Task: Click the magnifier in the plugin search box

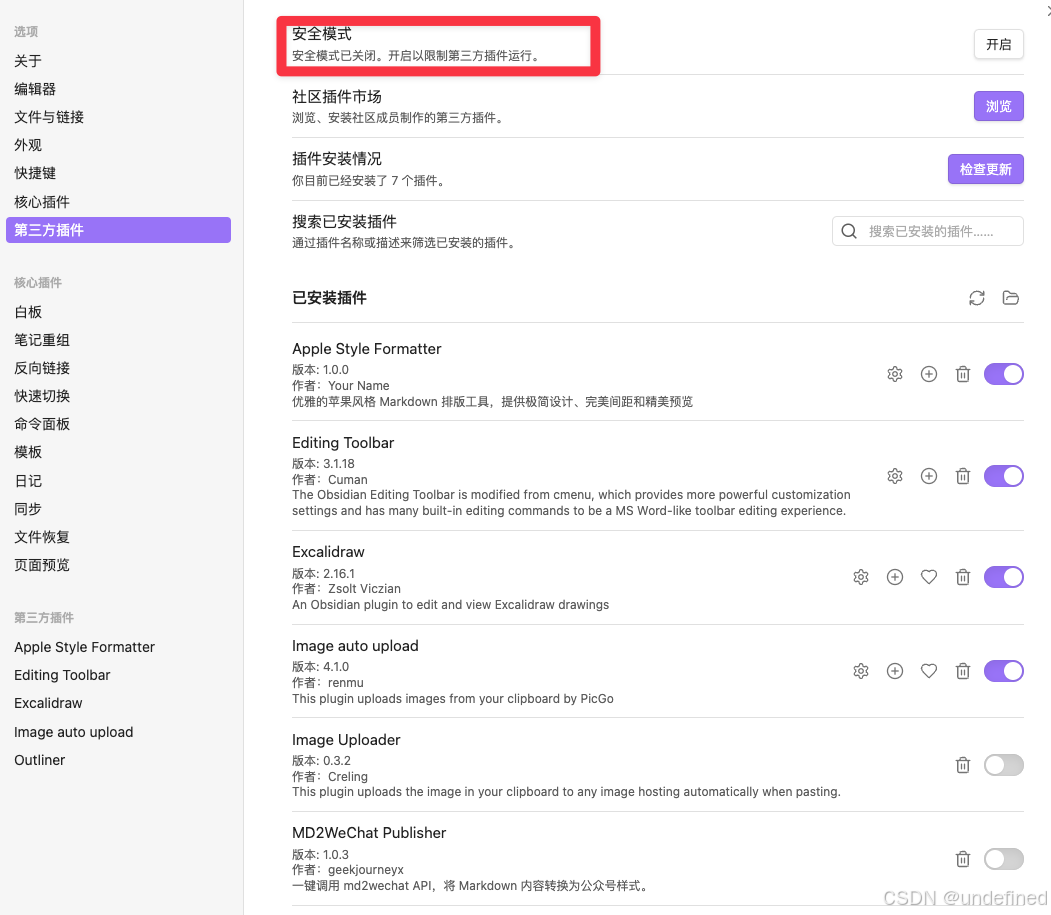Action: (849, 231)
